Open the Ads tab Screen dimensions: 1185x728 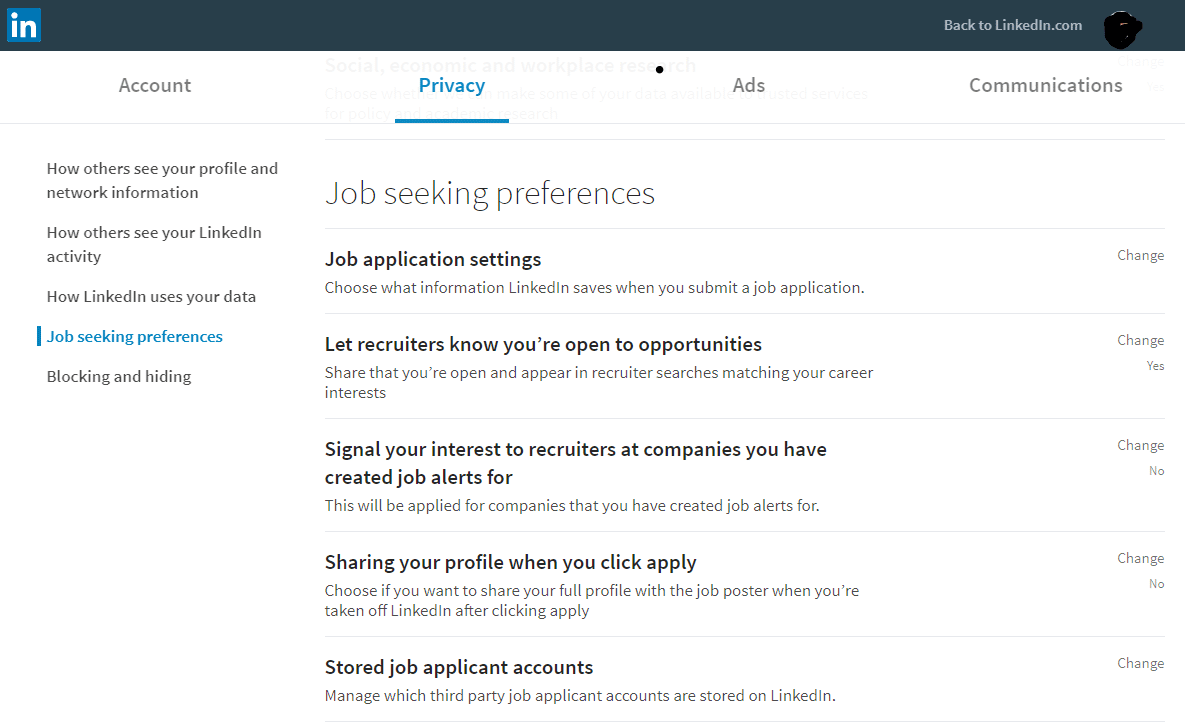[x=749, y=85]
